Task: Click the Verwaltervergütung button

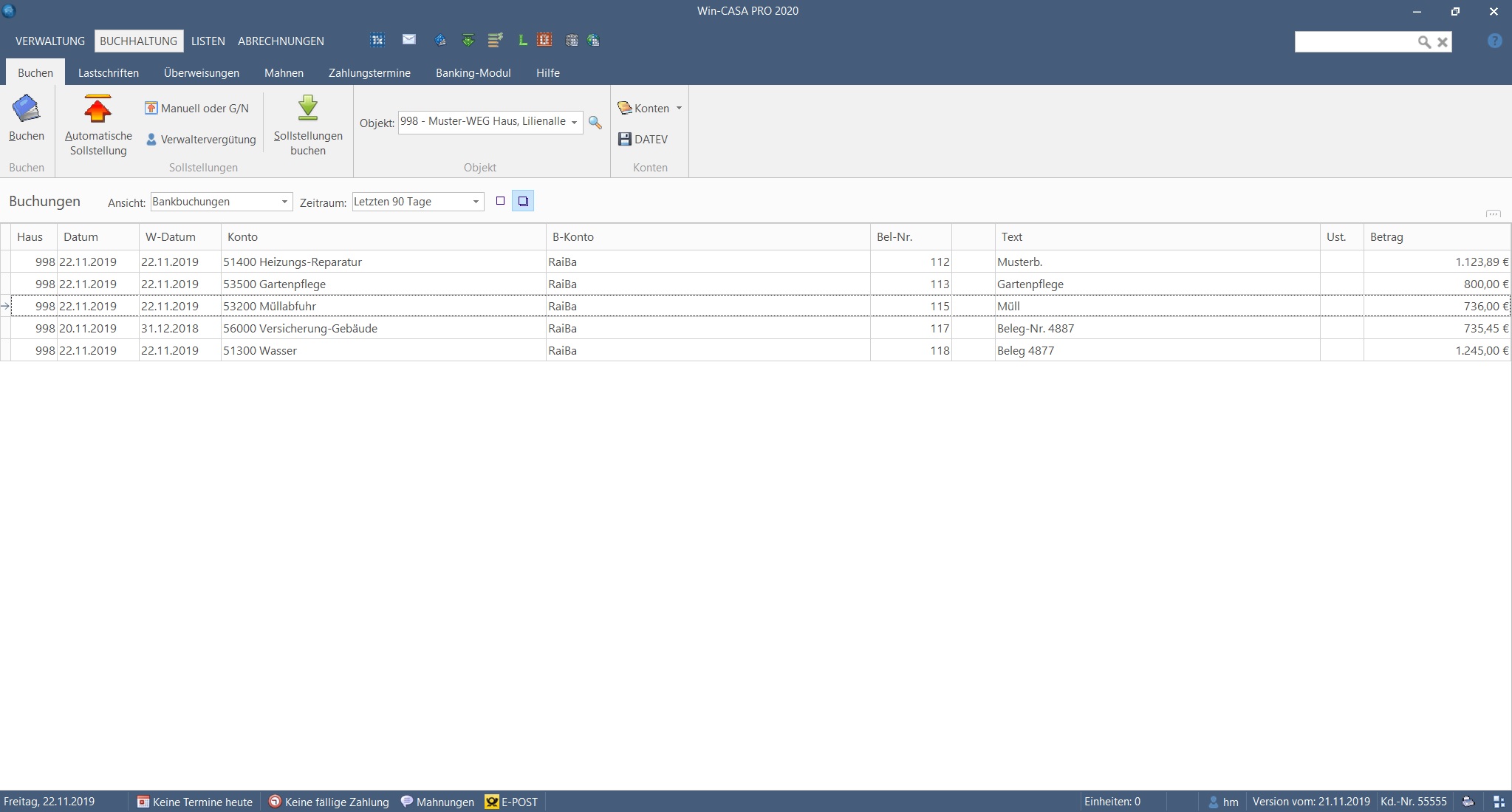Action: pos(201,139)
